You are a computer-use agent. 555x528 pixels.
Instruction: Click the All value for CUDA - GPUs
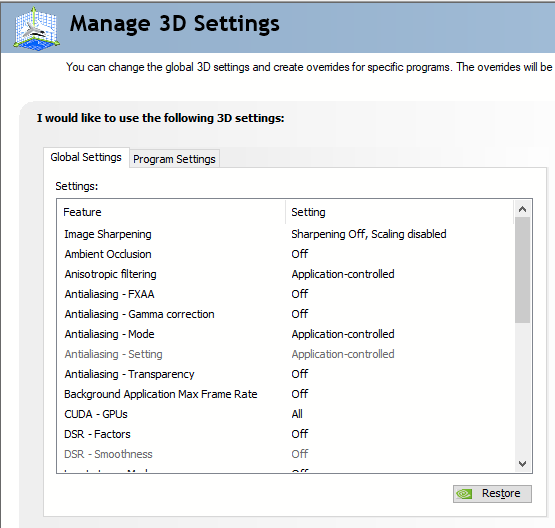click(297, 414)
